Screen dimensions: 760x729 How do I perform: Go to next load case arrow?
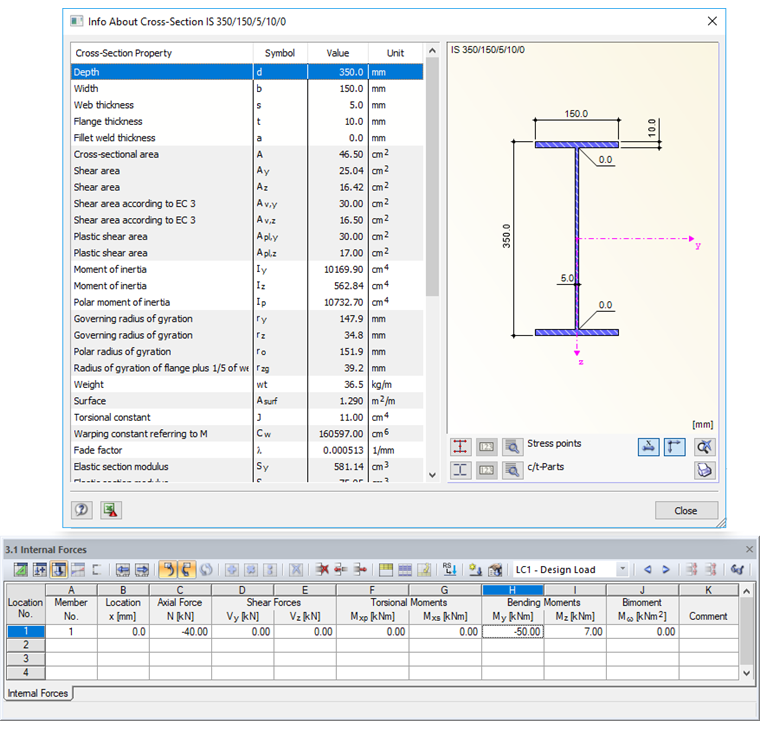pyautogui.click(x=666, y=570)
